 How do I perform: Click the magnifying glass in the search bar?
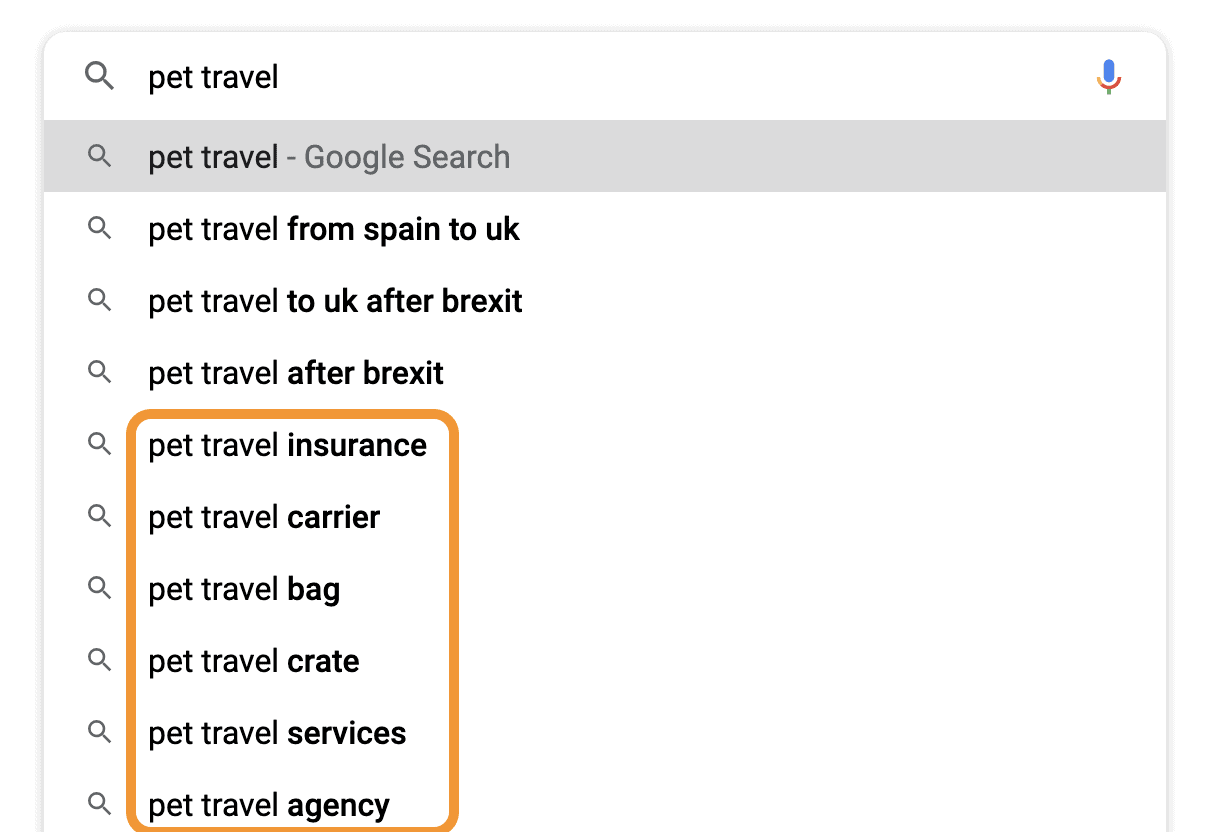tap(99, 76)
